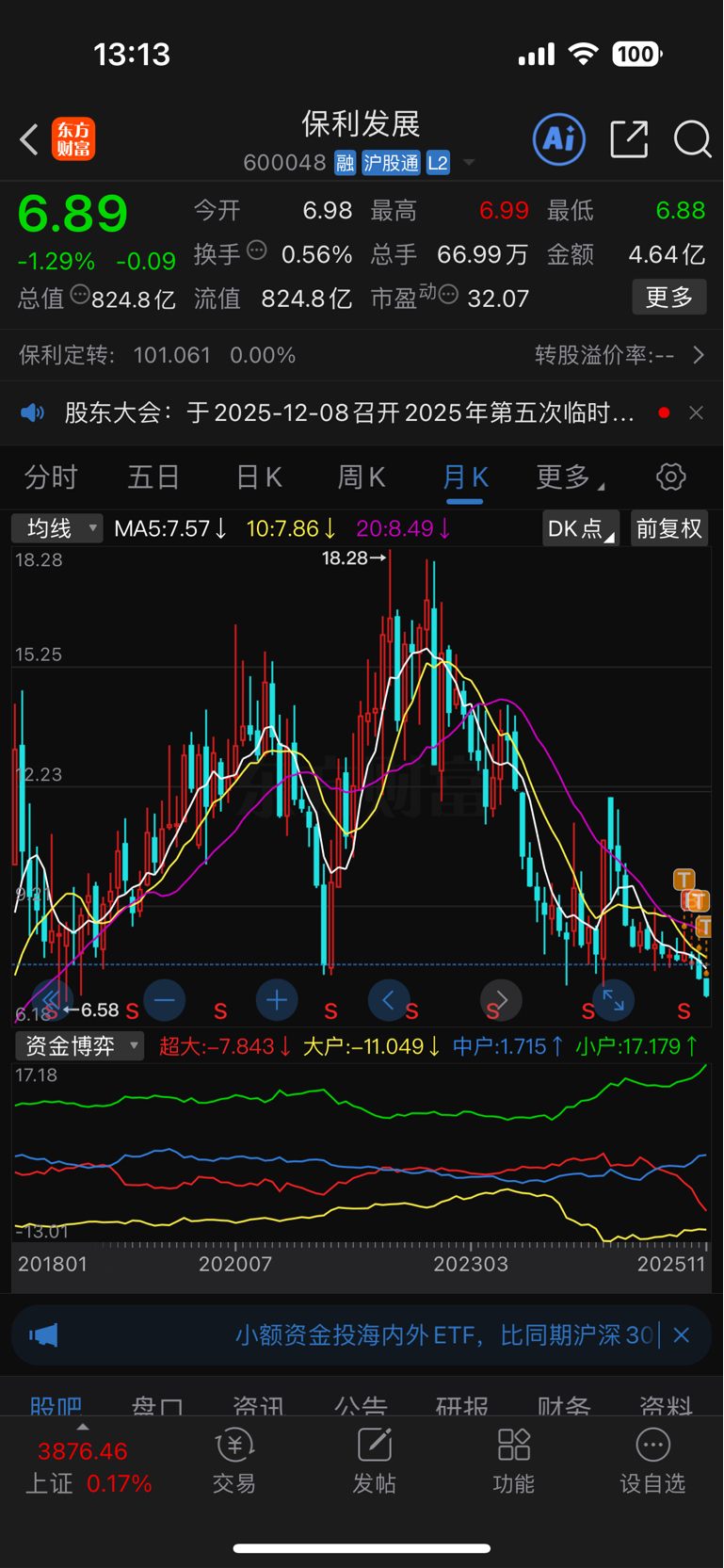
Task: Switch to 日K chart tab
Action: tap(259, 477)
